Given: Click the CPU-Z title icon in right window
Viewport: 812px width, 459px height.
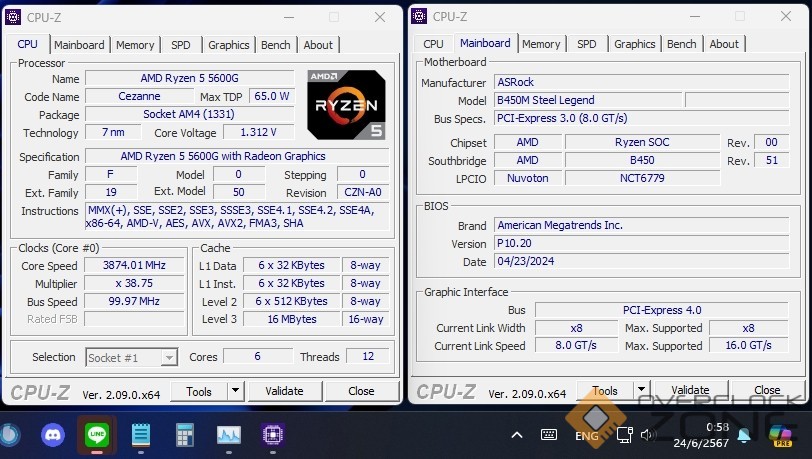Looking at the screenshot, I should click(419, 16).
